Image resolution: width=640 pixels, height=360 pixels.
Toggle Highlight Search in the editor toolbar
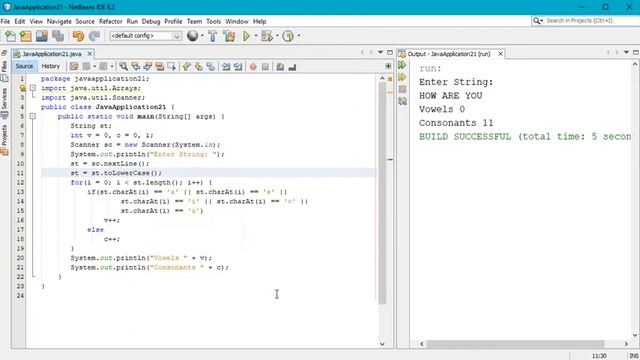160,67
